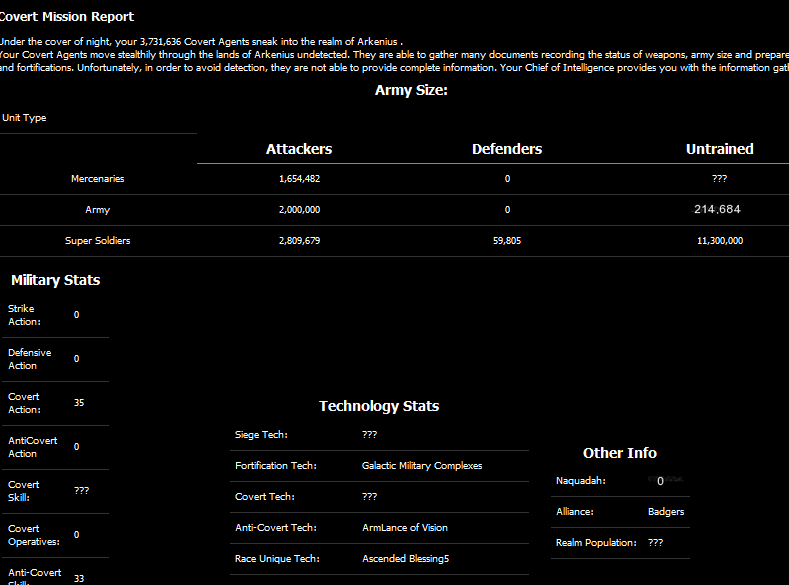The image size is (789, 585).
Task: Click the Mercenaries row label
Action: point(98,179)
